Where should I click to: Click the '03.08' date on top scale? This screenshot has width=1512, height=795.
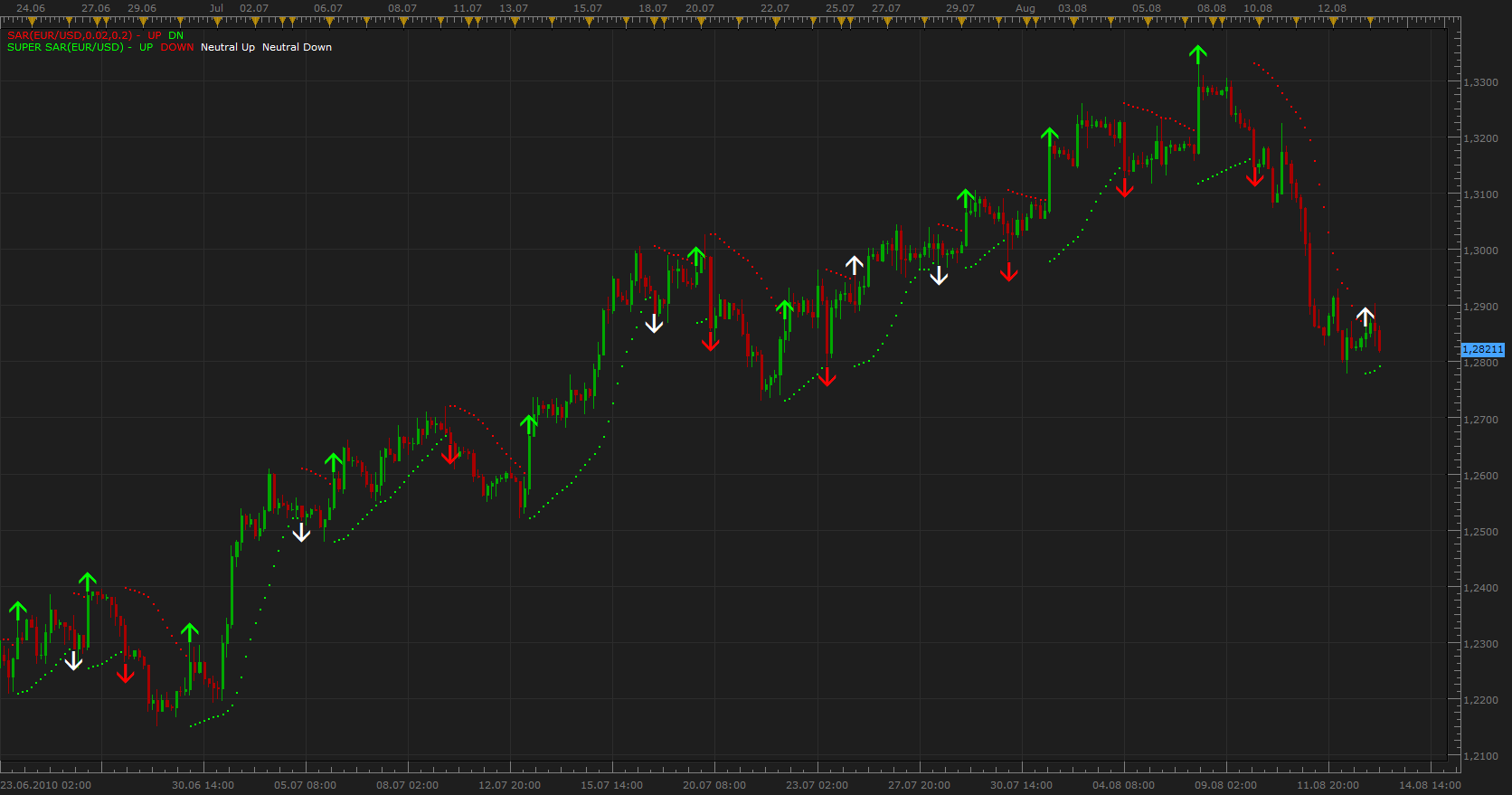(x=1073, y=8)
